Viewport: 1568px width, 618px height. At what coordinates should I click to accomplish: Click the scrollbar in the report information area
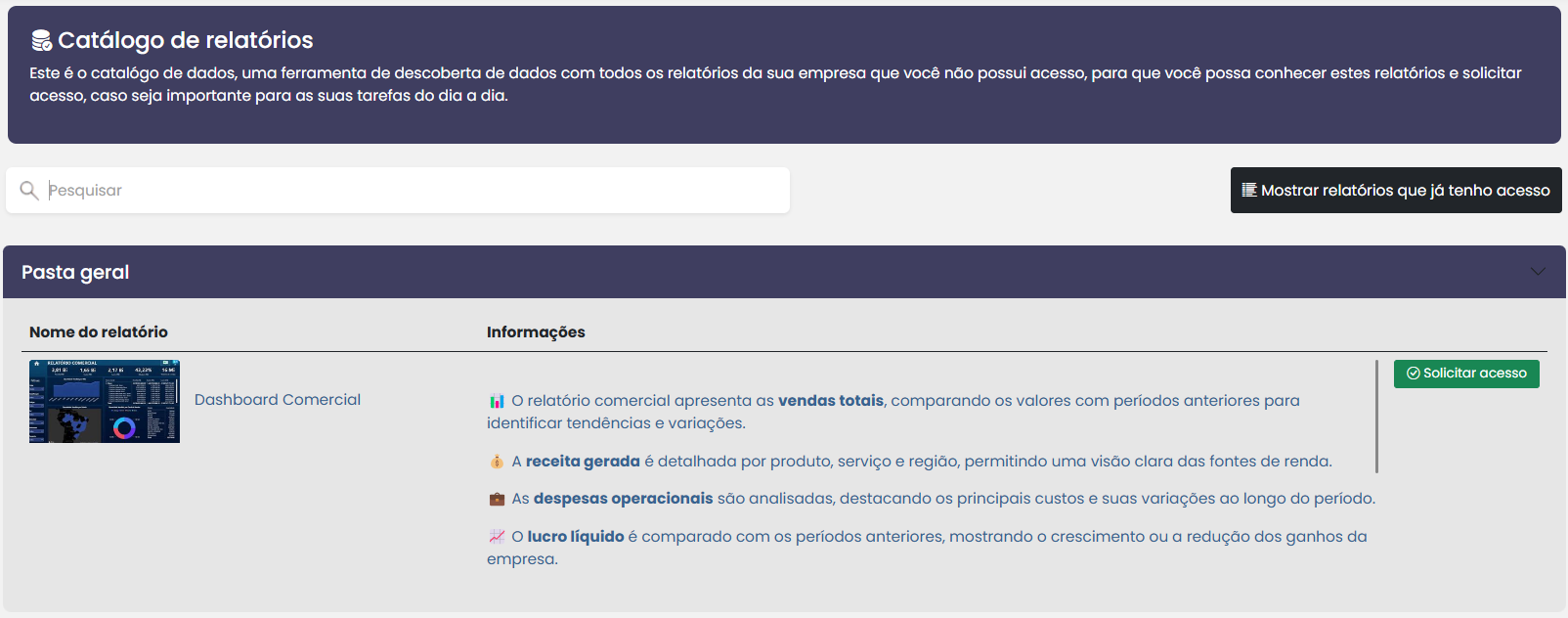(x=1376, y=417)
